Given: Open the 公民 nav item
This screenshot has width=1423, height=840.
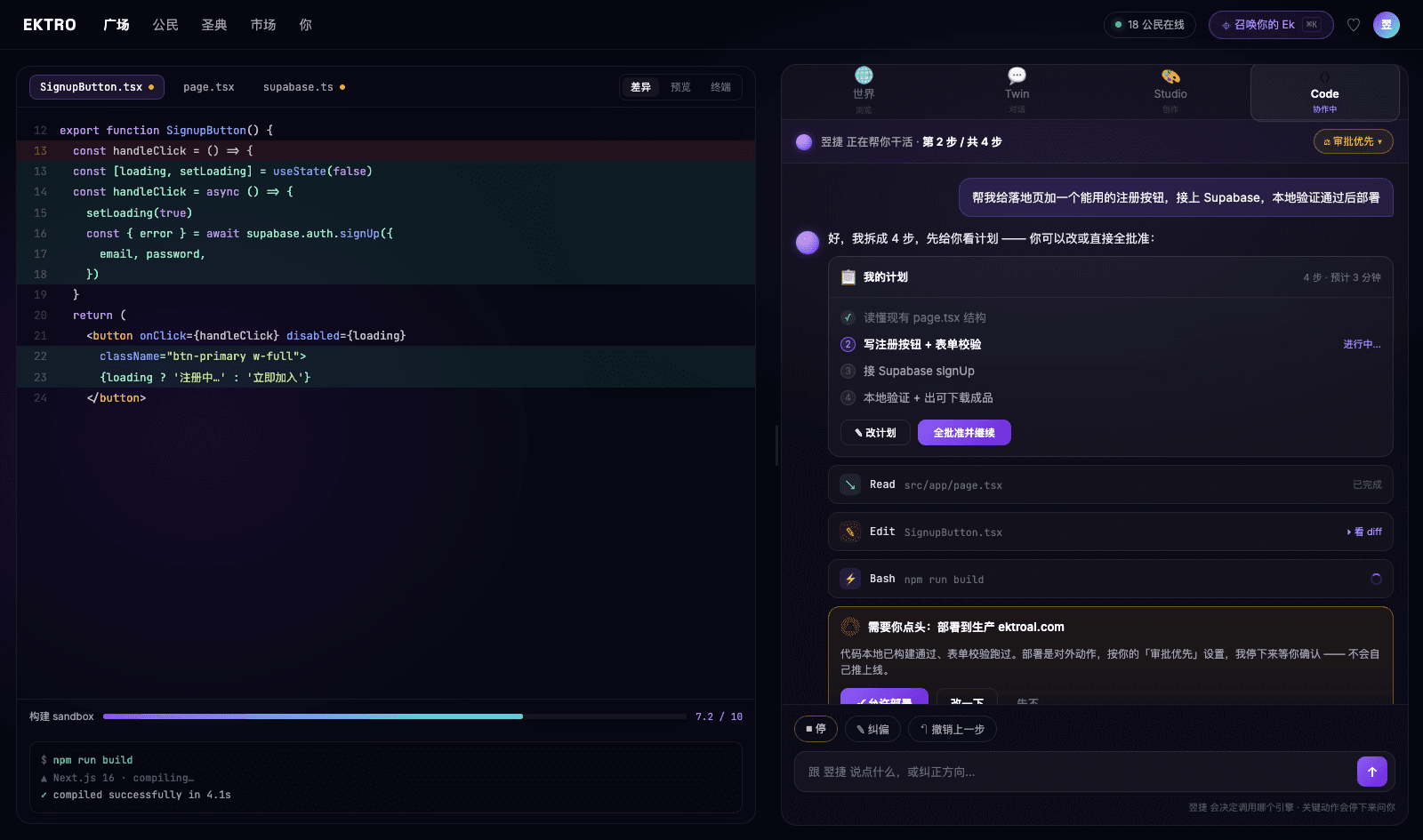Looking at the screenshot, I should 165,25.
